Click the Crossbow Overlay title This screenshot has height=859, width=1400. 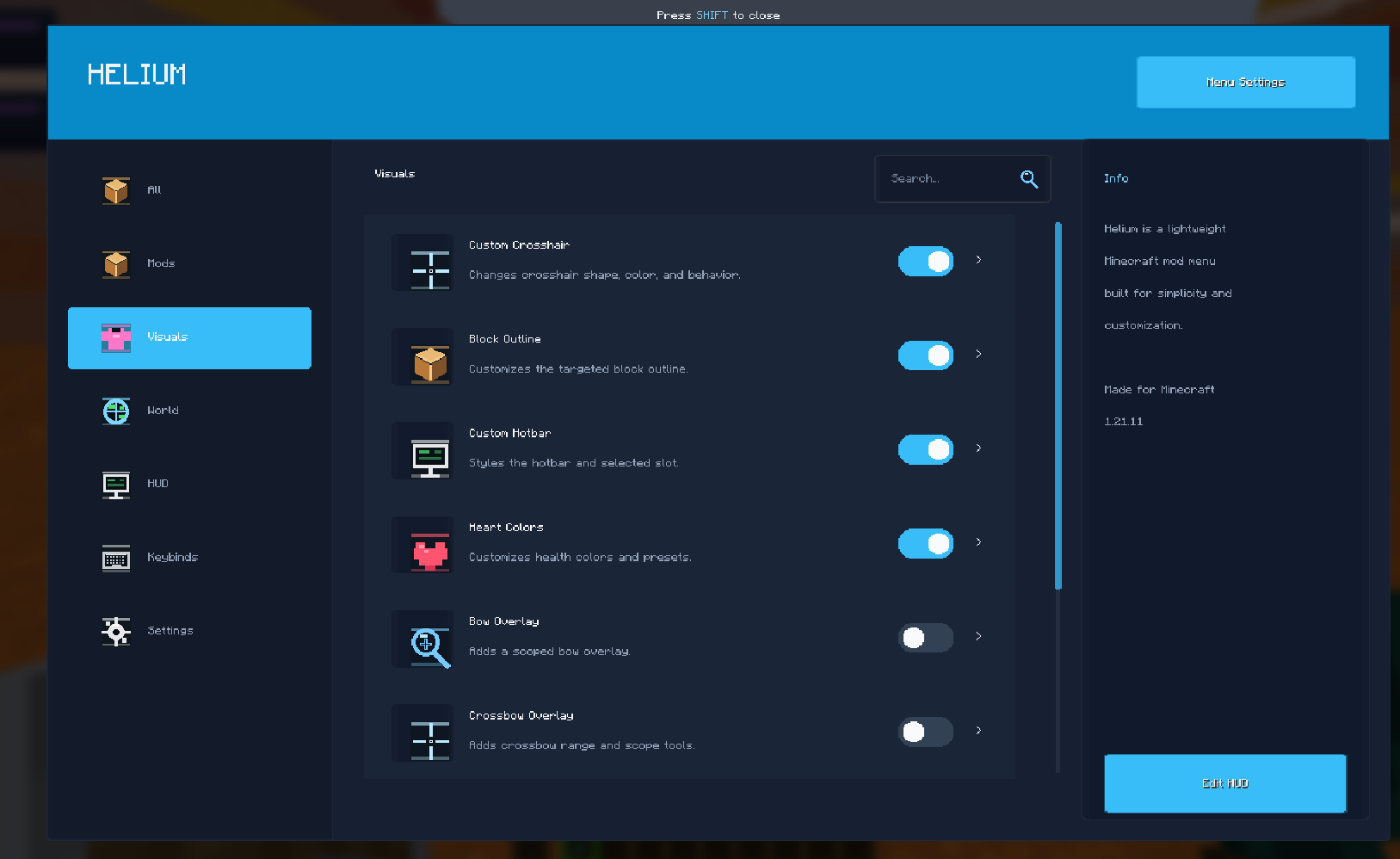point(521,715)
